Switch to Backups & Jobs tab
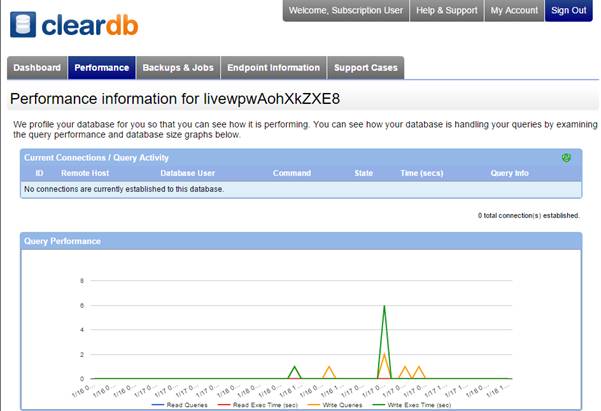601x411 pixels. coord(178,68)
